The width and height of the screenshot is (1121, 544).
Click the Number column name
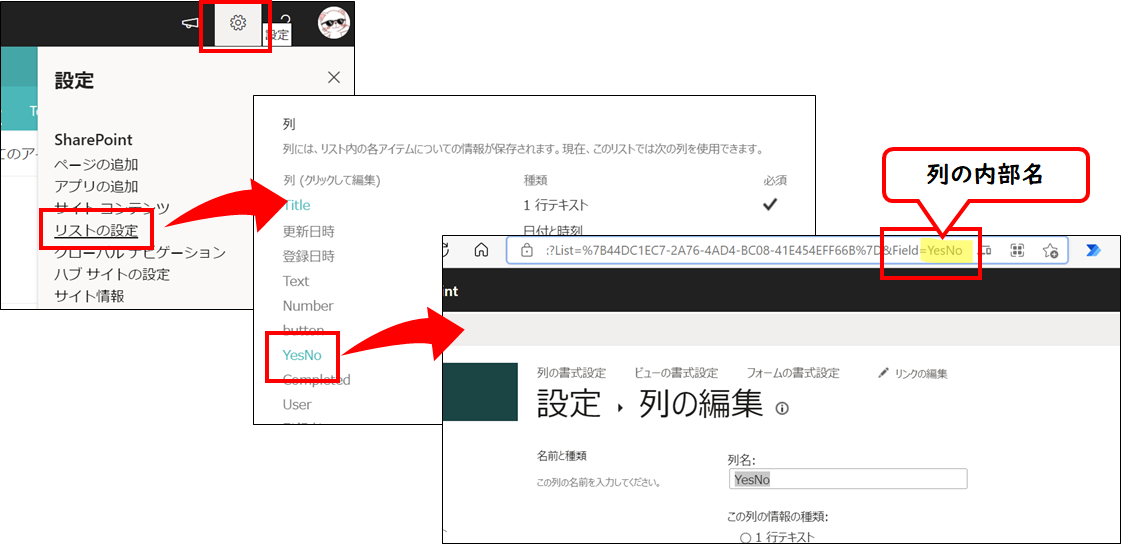(308, 306)
